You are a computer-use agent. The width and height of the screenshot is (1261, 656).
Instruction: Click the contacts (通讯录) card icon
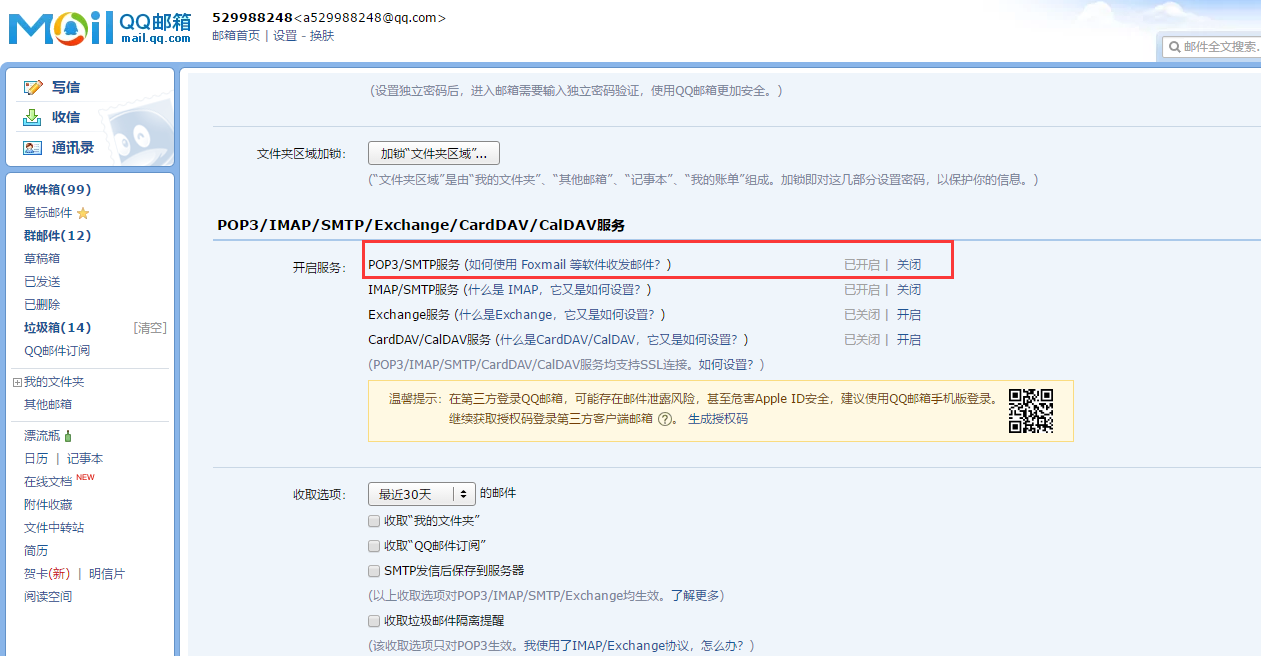(x=33, y=148)
